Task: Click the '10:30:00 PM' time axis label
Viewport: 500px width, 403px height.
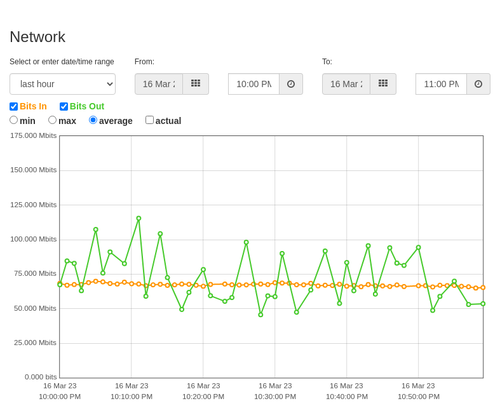Action: point(275,397)
